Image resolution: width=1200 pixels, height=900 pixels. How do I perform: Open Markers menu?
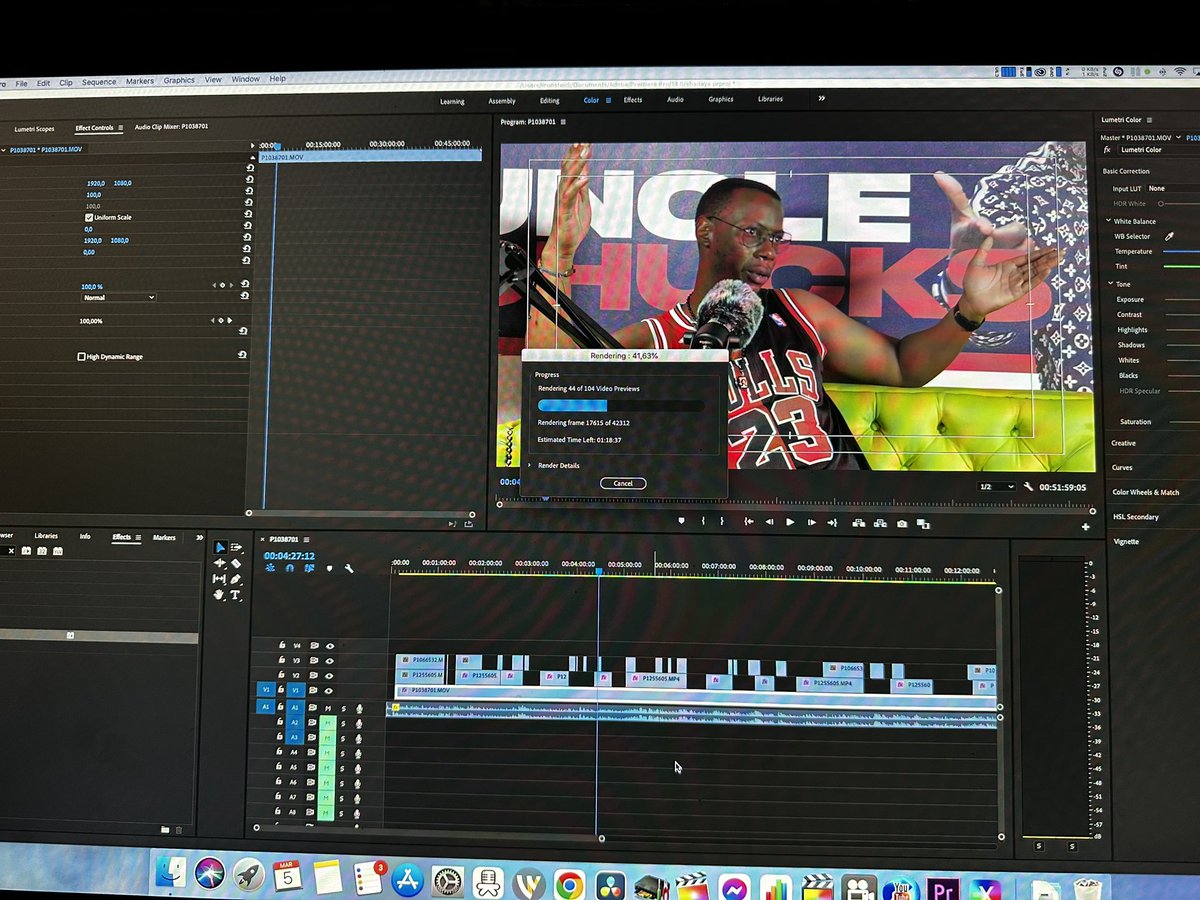point(140,81)
